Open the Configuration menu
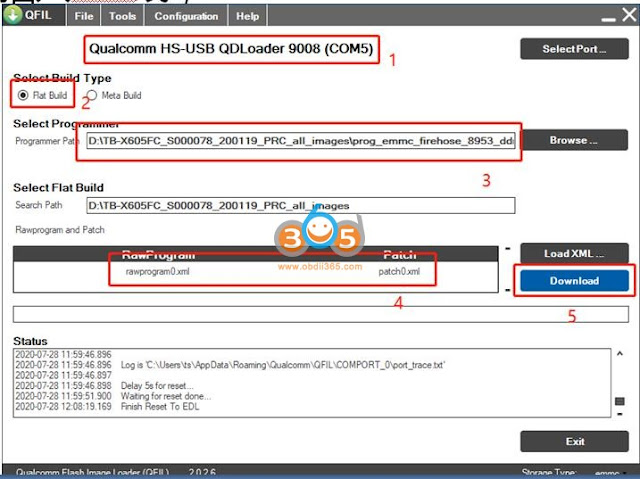Image resolution: width=640 pixels, height=479 pixels. (x=186, y=16)
